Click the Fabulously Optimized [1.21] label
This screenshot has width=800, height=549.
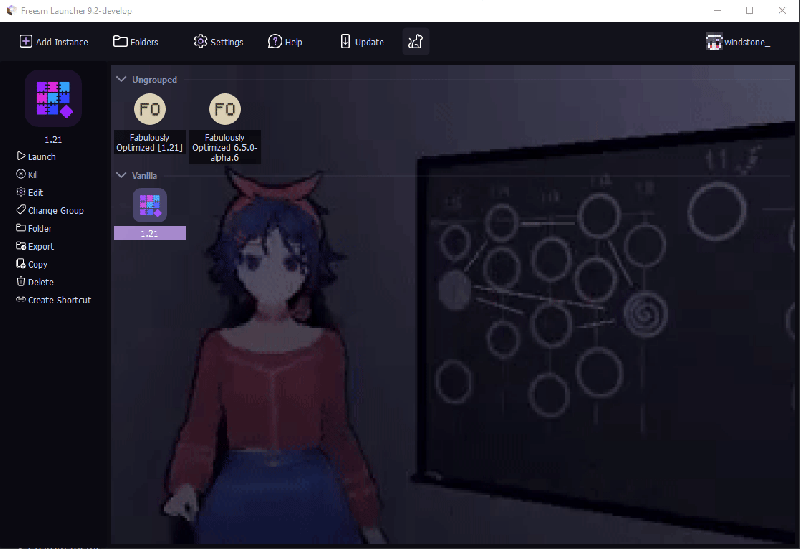click(149, 142)
